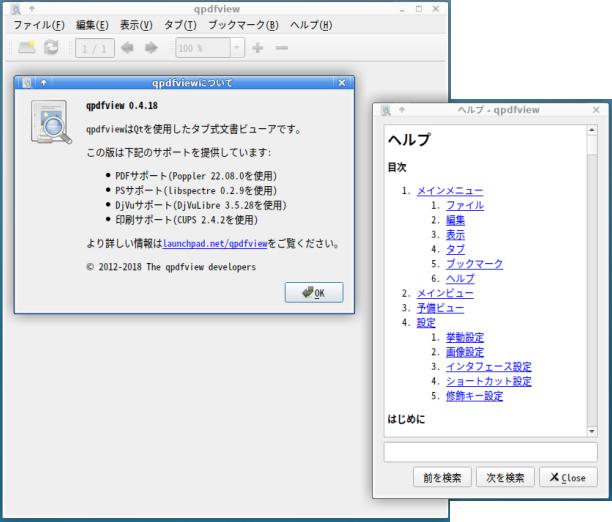This screenshot has width=612, height=522.
Task: Click the zoom out minus icon
Action: [281, 48]
